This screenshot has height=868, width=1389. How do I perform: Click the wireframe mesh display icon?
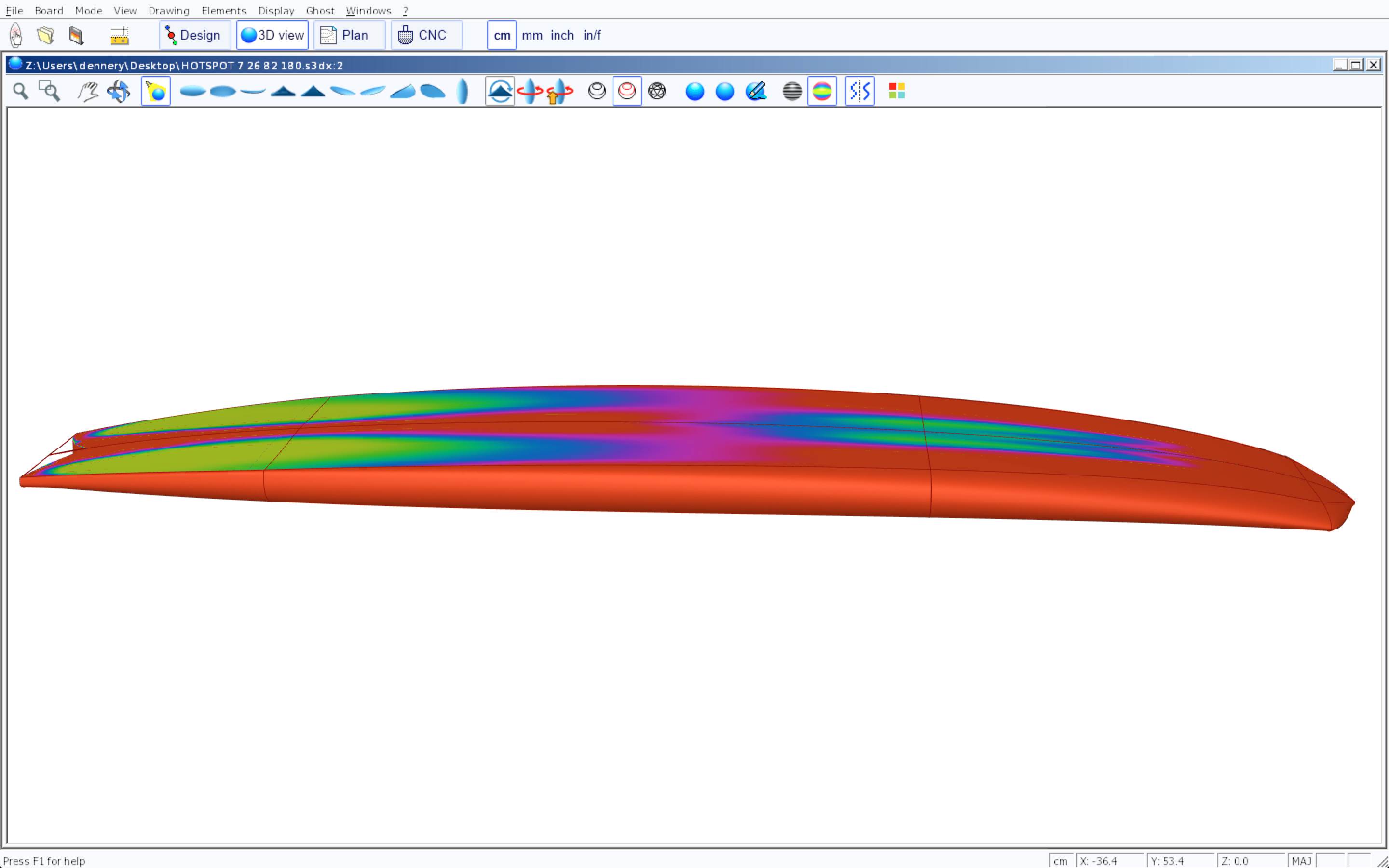click(656, 91)
